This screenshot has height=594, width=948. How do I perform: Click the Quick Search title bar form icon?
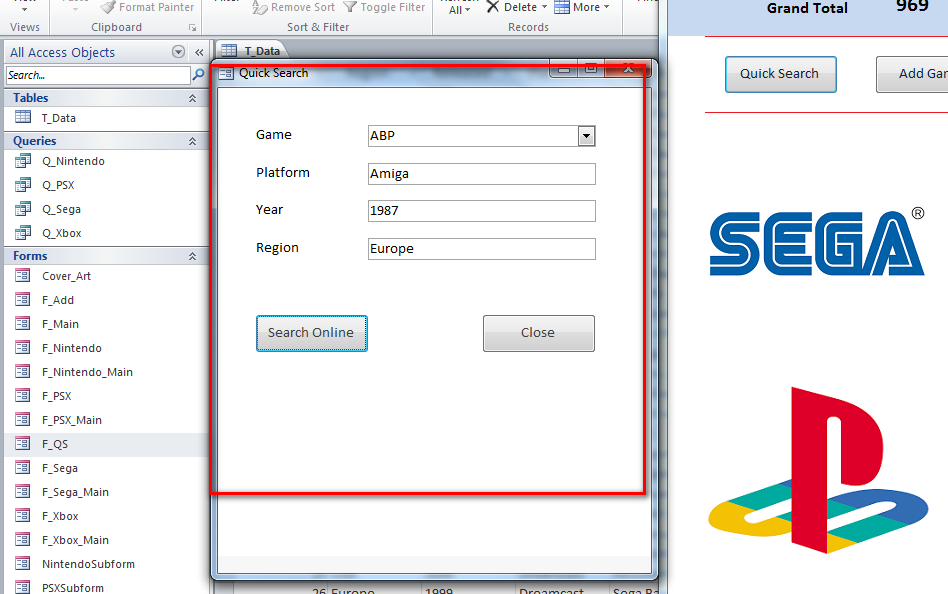tap(226, 73)
